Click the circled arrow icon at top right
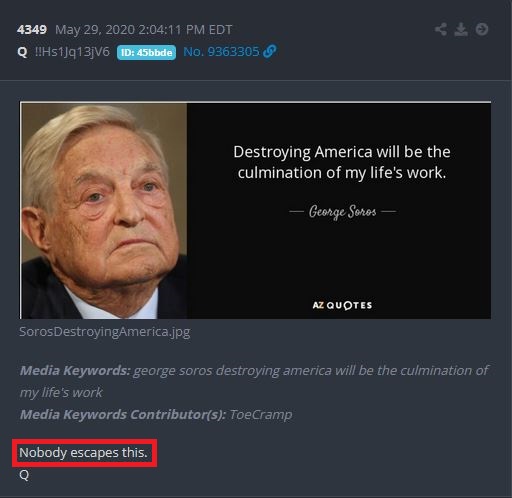This screenshot has height=498, width=512. 482,29
